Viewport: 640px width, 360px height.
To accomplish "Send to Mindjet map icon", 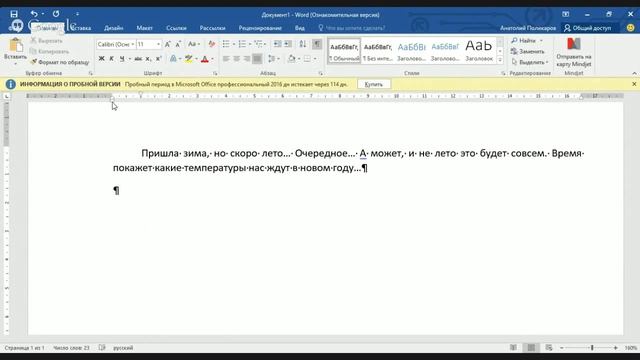I will coord(573,52).
